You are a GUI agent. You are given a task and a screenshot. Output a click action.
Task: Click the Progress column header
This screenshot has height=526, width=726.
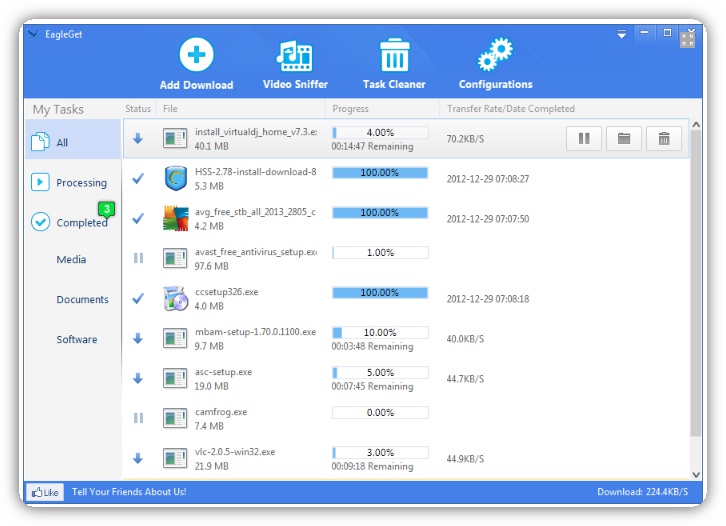pyautogui.click(x=350, y=109)
